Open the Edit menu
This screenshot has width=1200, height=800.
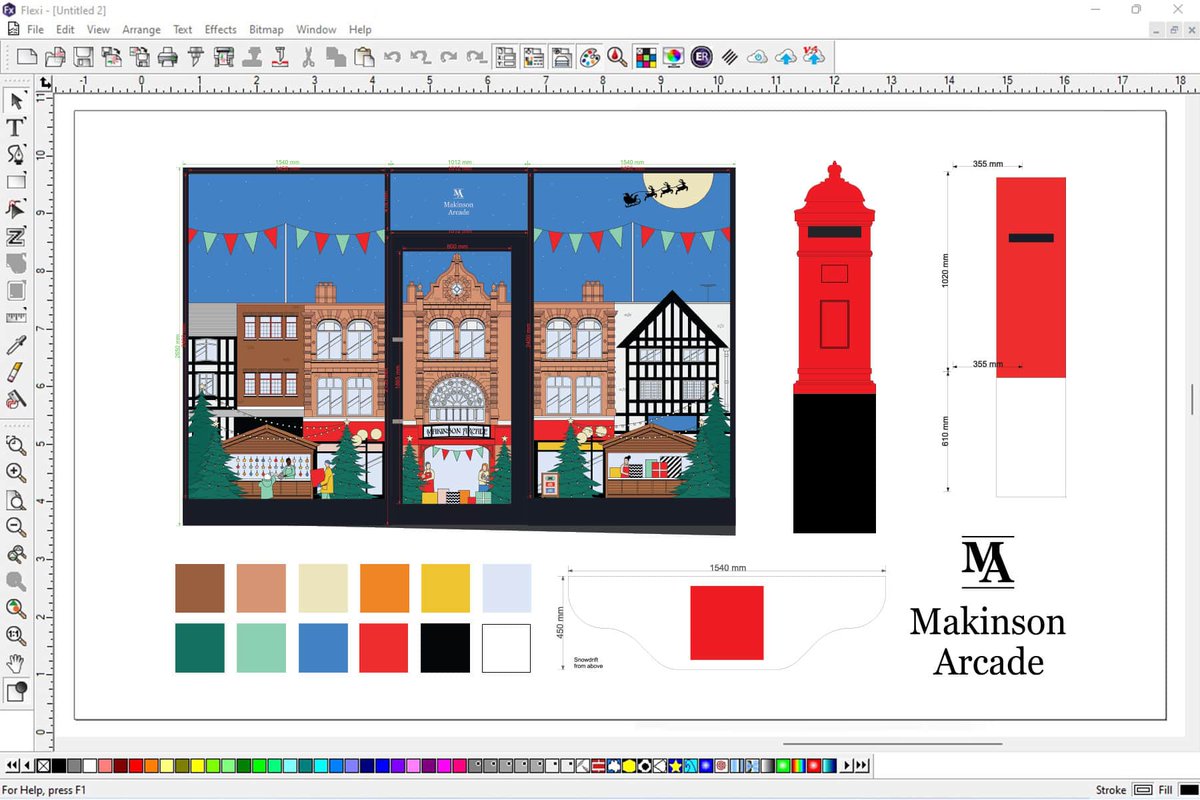tap(65, 30)
